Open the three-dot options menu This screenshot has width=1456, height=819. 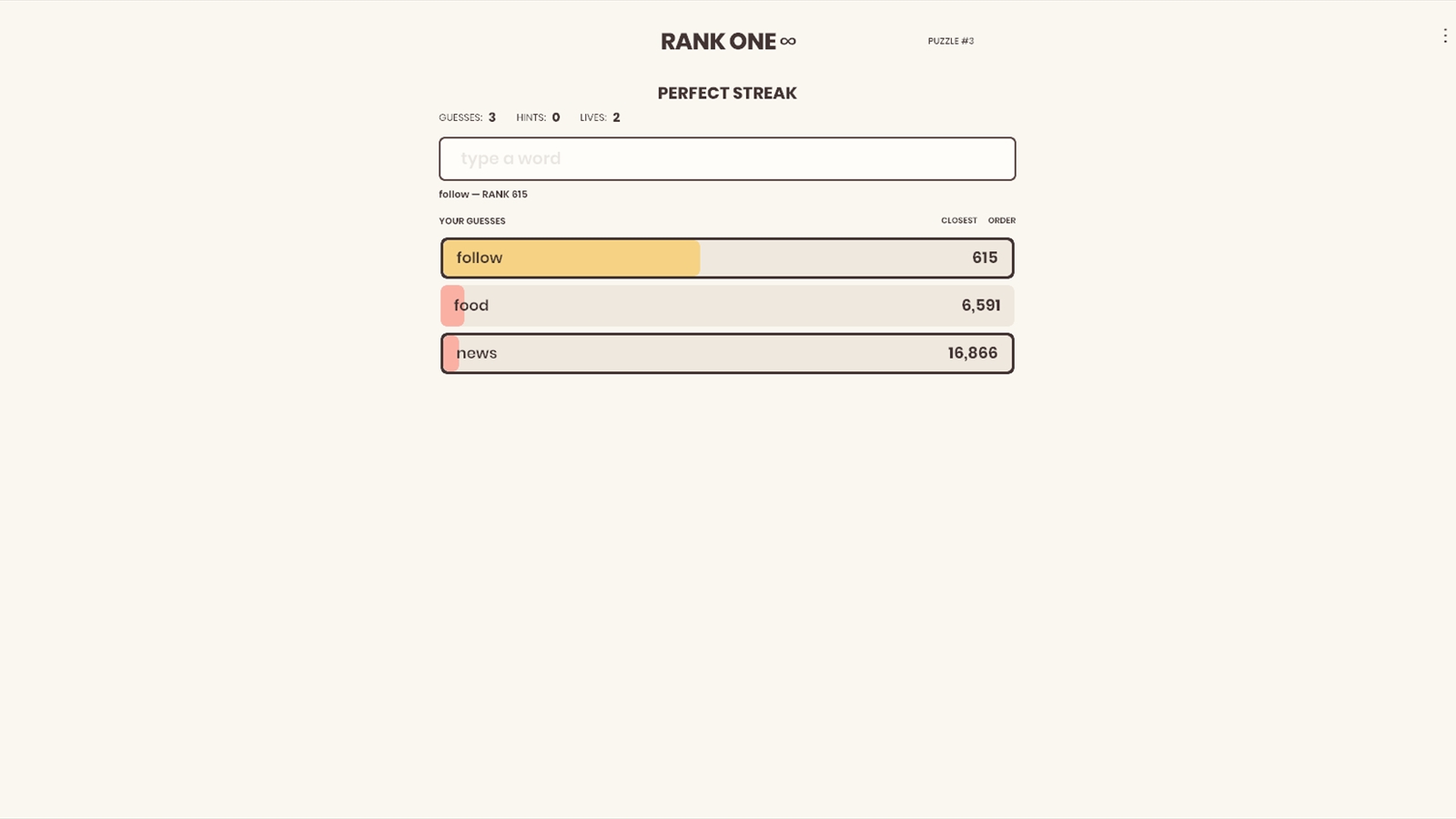tap(1444, 35)
